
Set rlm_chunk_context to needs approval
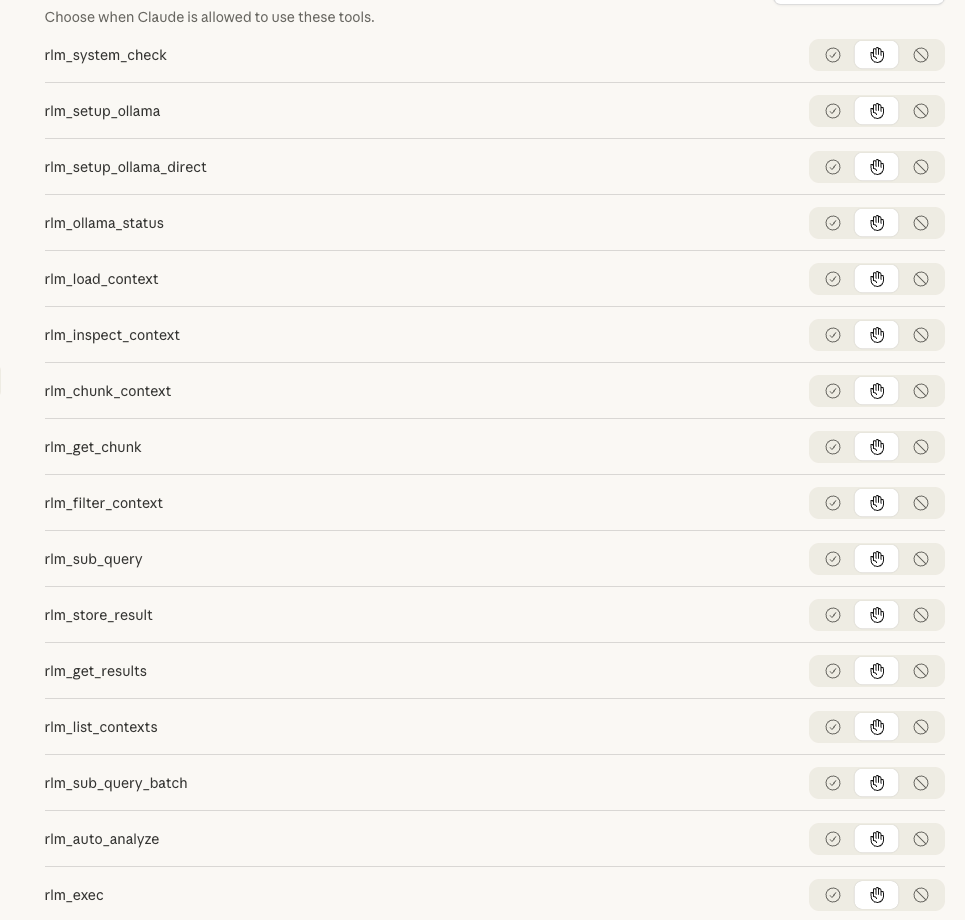click(877, 391)
